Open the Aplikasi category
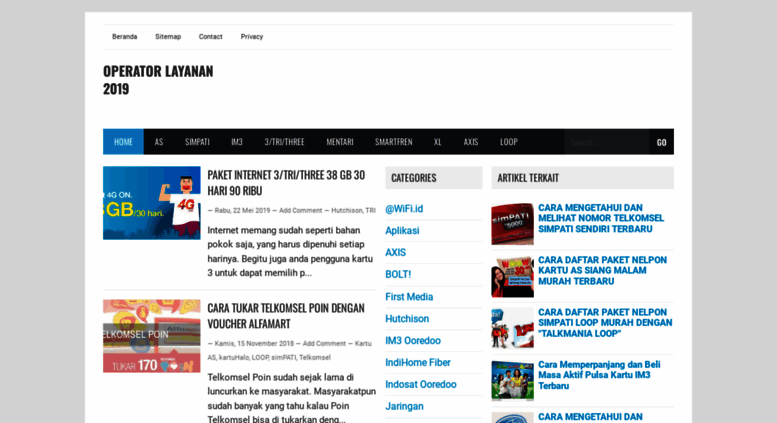The width and height of the screenshot is (777, 423). pyautogui.click(x=402, y=231)
